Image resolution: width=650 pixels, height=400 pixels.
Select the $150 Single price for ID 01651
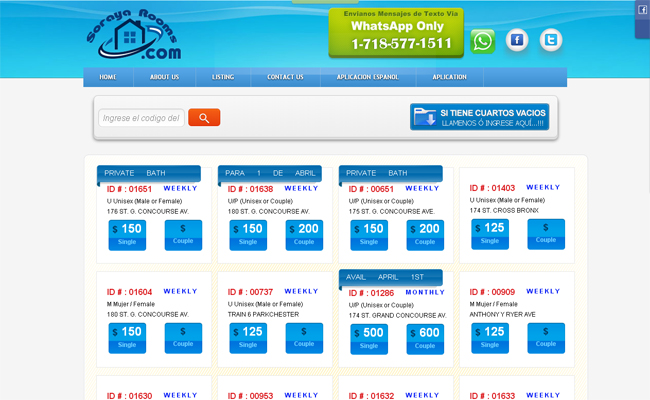pos(127,234)
